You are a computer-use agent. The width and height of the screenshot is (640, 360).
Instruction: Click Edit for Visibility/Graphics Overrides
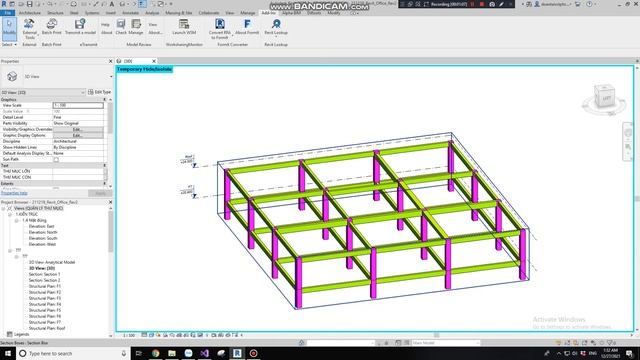[x=78, y=129]
